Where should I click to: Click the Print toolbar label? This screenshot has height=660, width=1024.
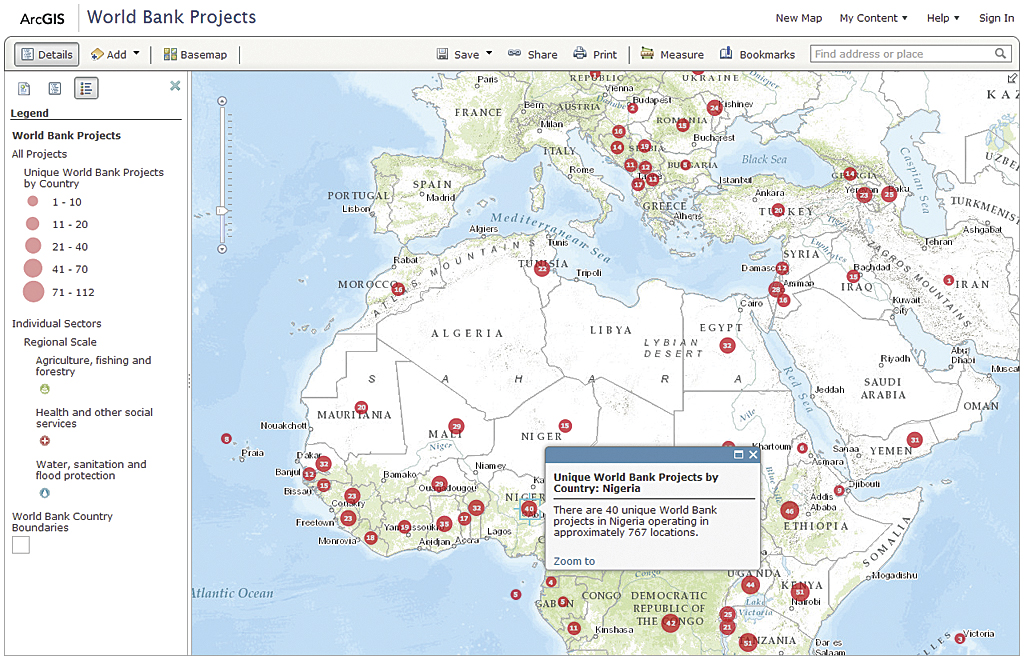coord(605,55)
